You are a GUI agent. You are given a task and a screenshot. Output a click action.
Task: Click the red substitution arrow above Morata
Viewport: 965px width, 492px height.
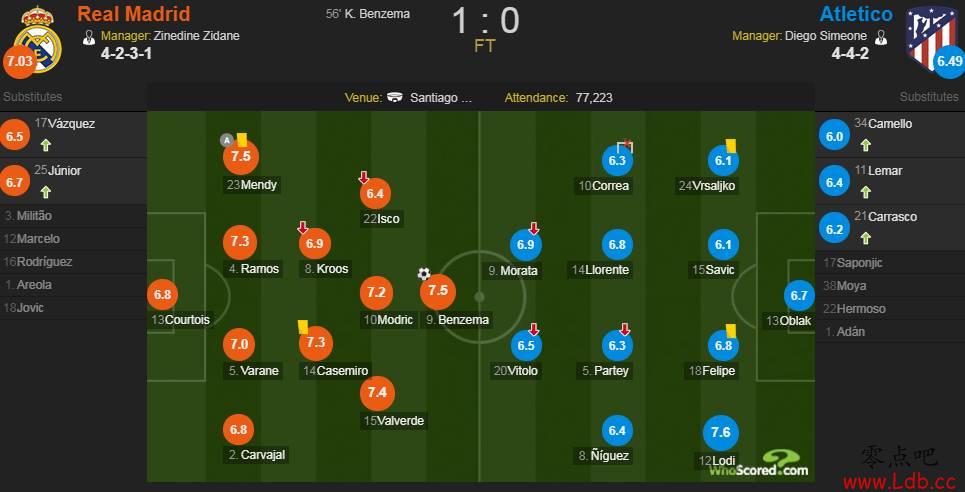click(x=533, y=229)
